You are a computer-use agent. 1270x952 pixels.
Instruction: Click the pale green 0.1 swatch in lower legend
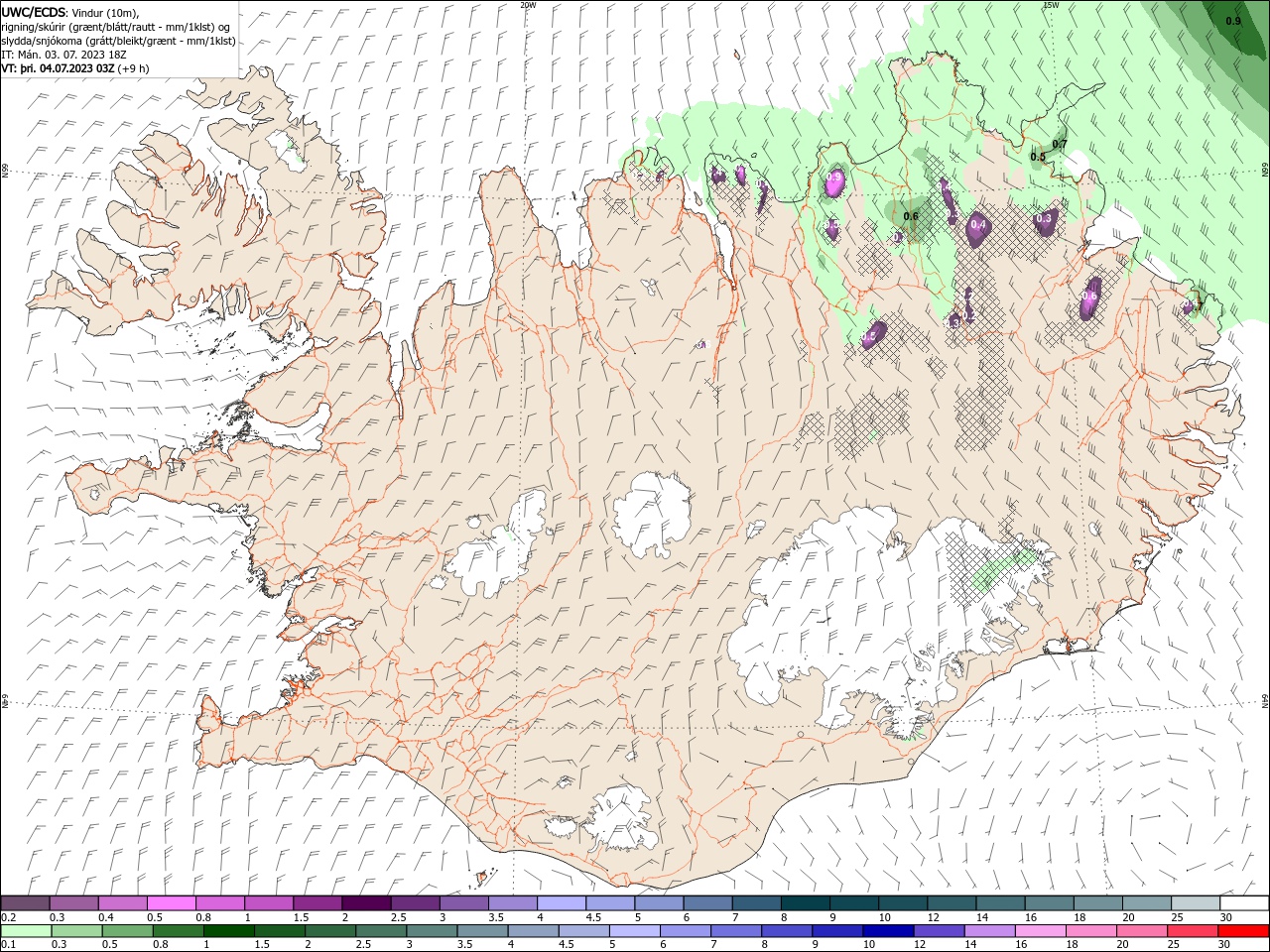coord(27,931)
